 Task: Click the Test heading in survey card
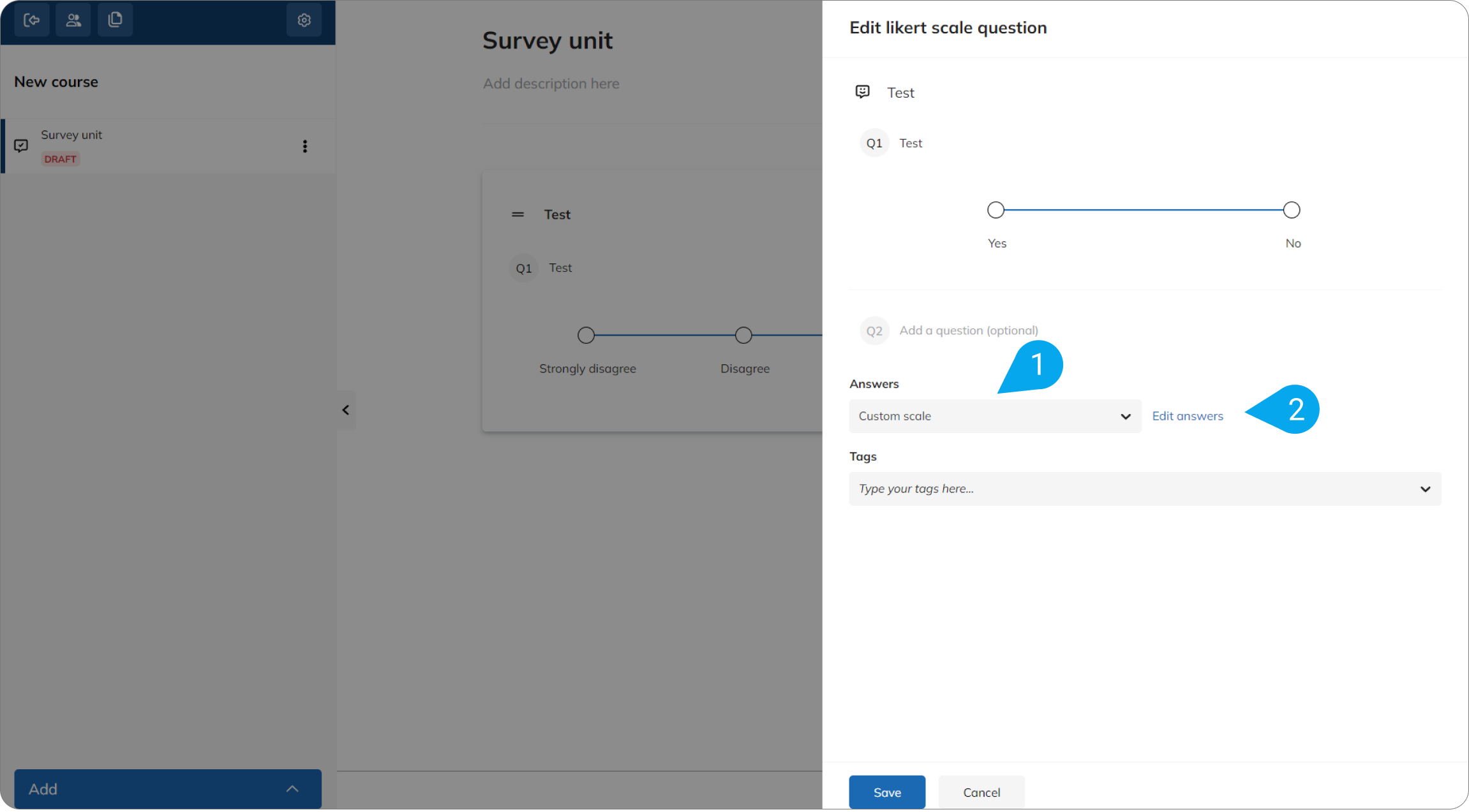pyautogui.click(x=557, y=214)
